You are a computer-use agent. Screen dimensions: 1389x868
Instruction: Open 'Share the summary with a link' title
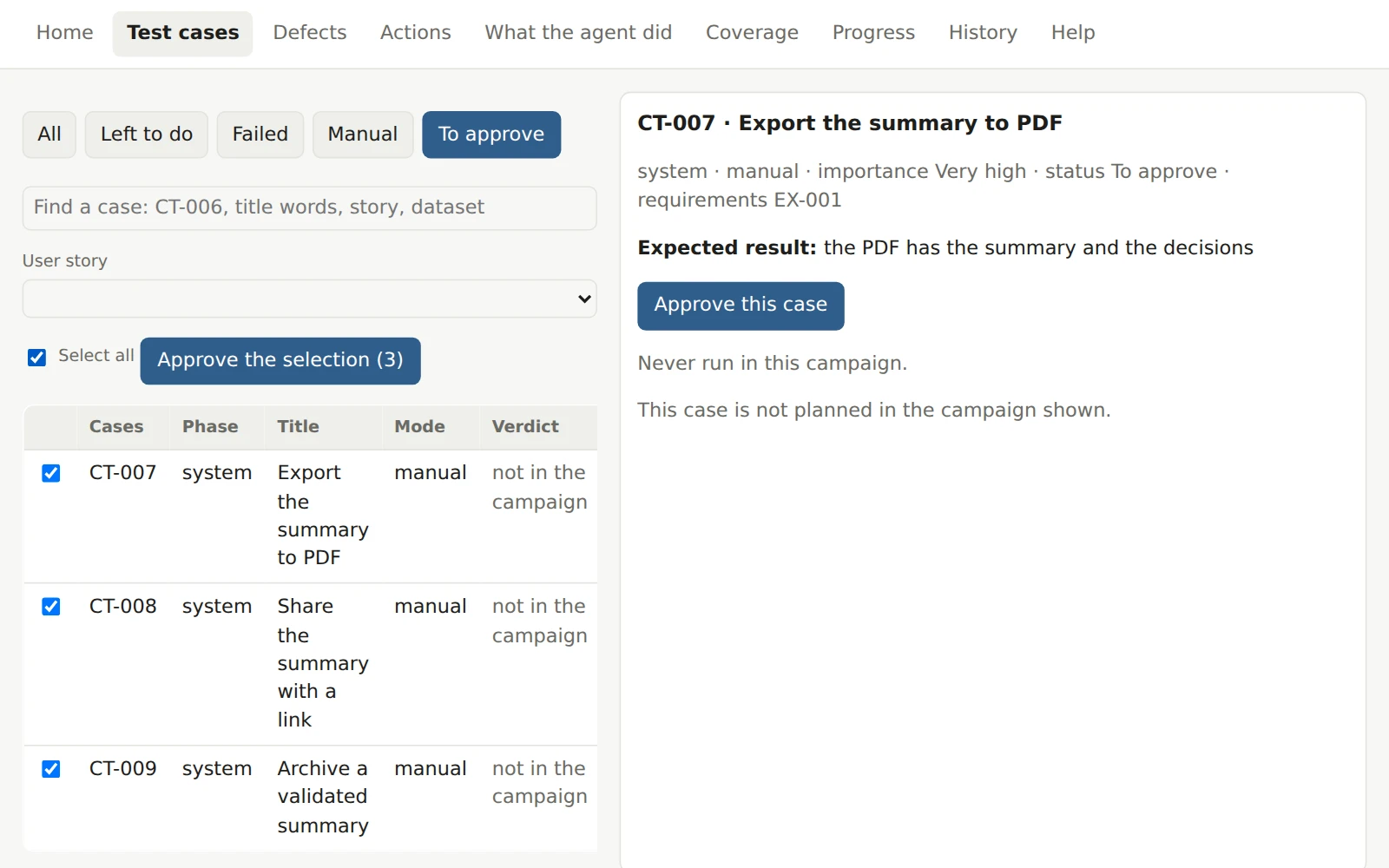323,663
